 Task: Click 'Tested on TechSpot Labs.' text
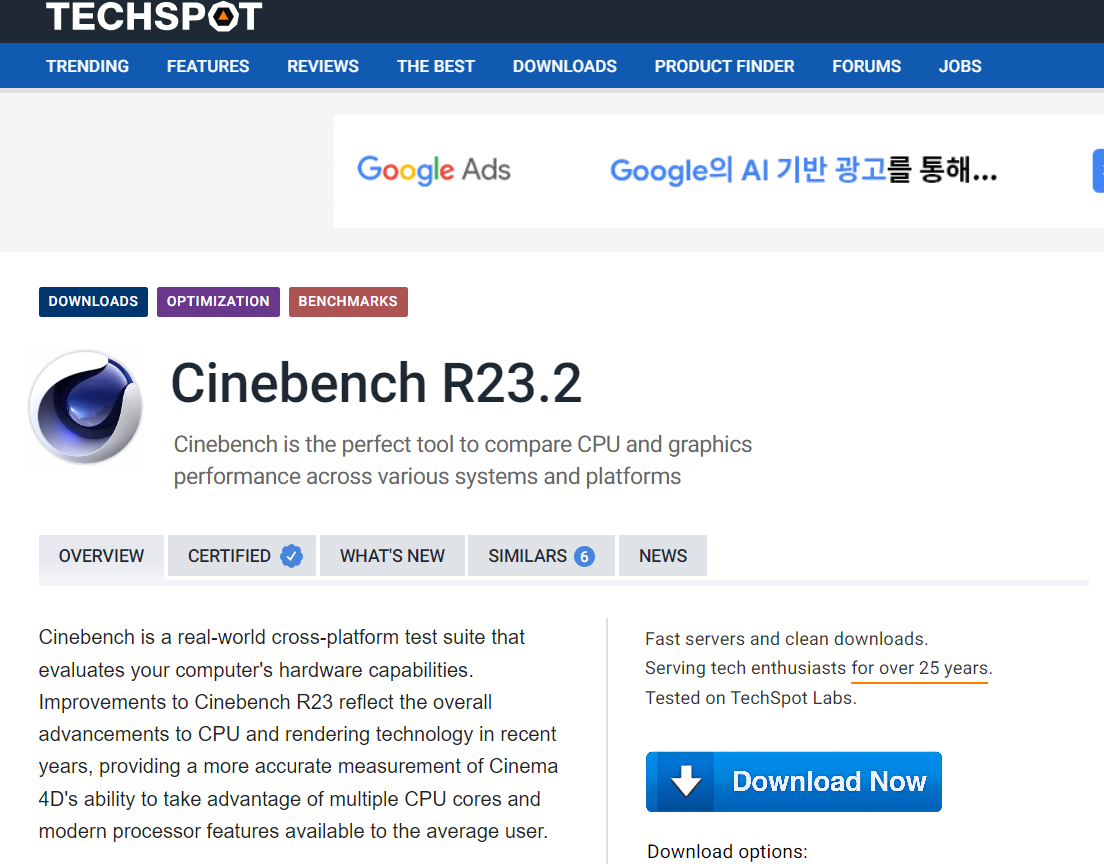(751, 698)
